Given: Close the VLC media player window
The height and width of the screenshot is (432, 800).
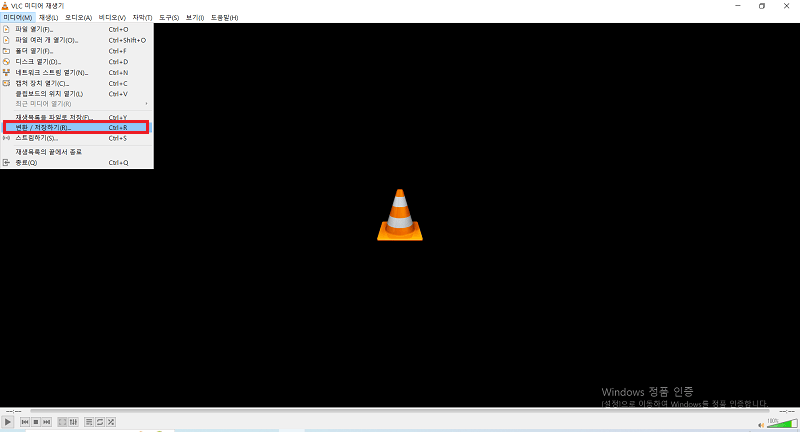Looking at the screenshot, I should [786, 6].
